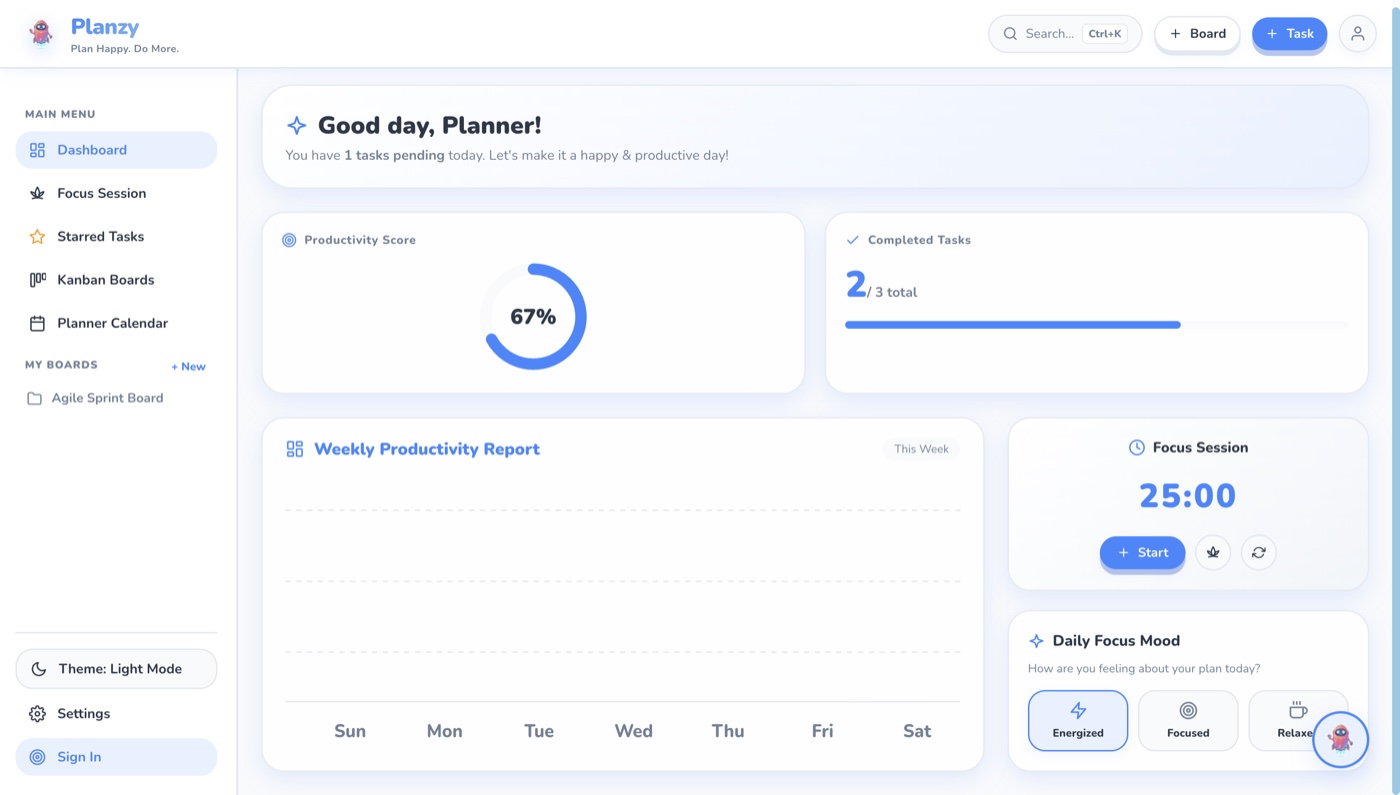This screenshot has width=1400, height=795.
Task: Open the floating mascot assistant bubble
Action: (x=1340, y=739)
